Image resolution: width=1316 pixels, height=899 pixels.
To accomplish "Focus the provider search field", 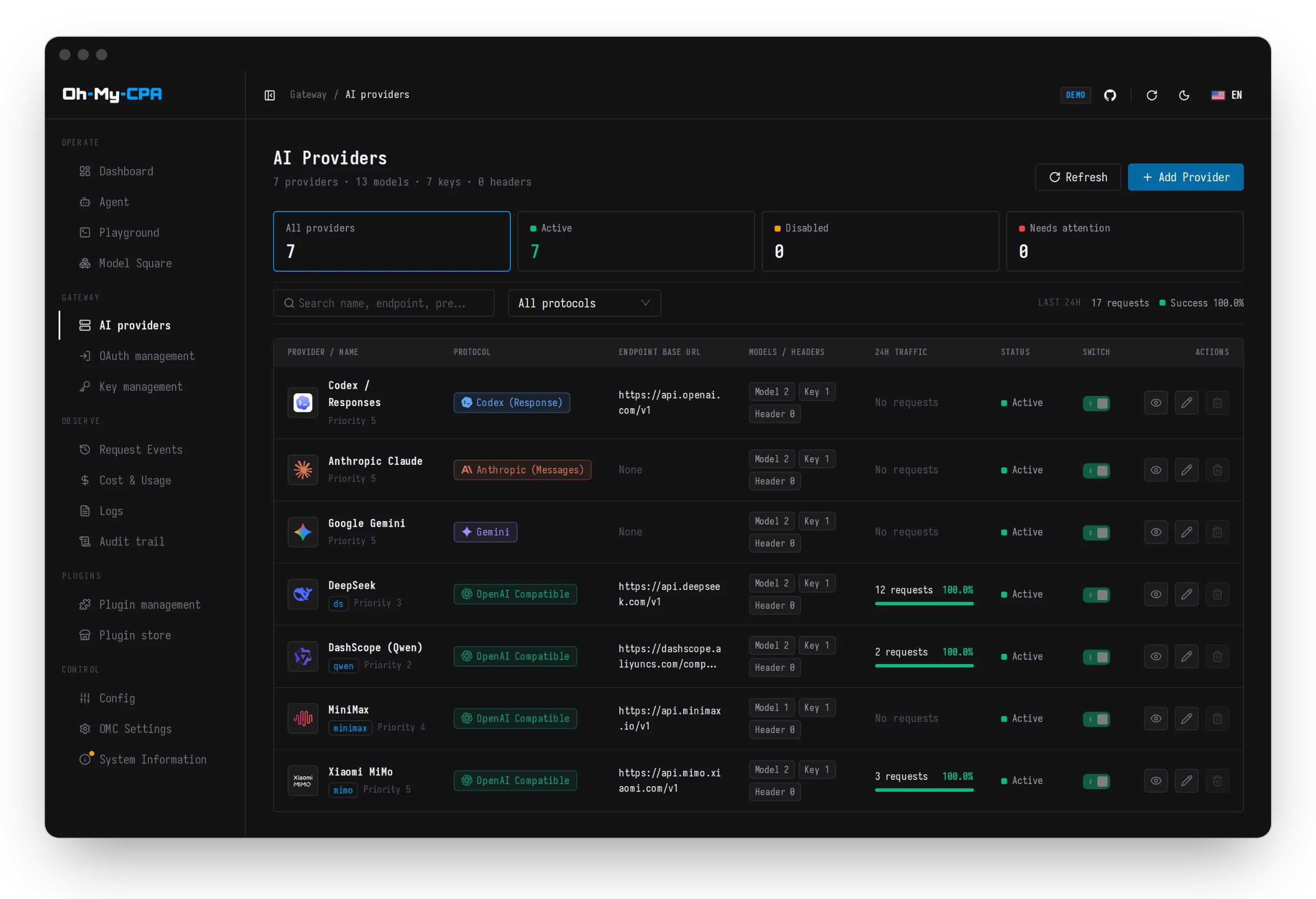I will 383,303.
